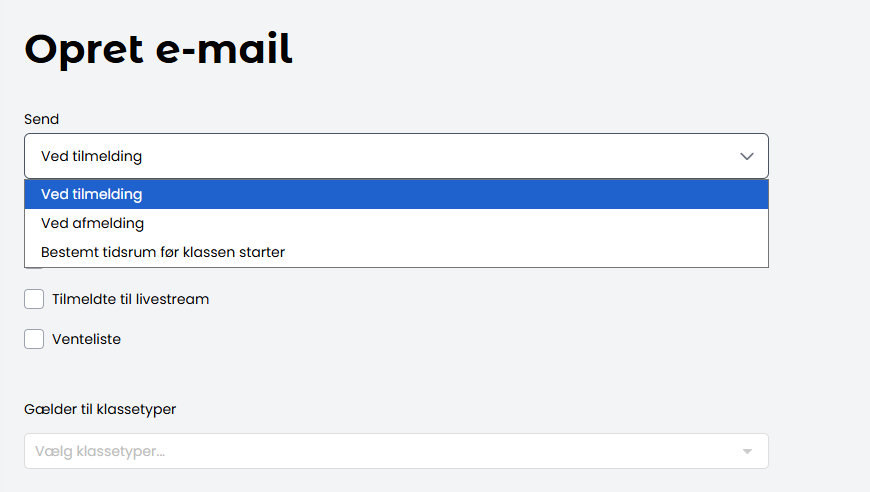Screen dimensions: 870x492
Task: Click the 'Opret e-mail' page heading
Action: tap(158, 50)
